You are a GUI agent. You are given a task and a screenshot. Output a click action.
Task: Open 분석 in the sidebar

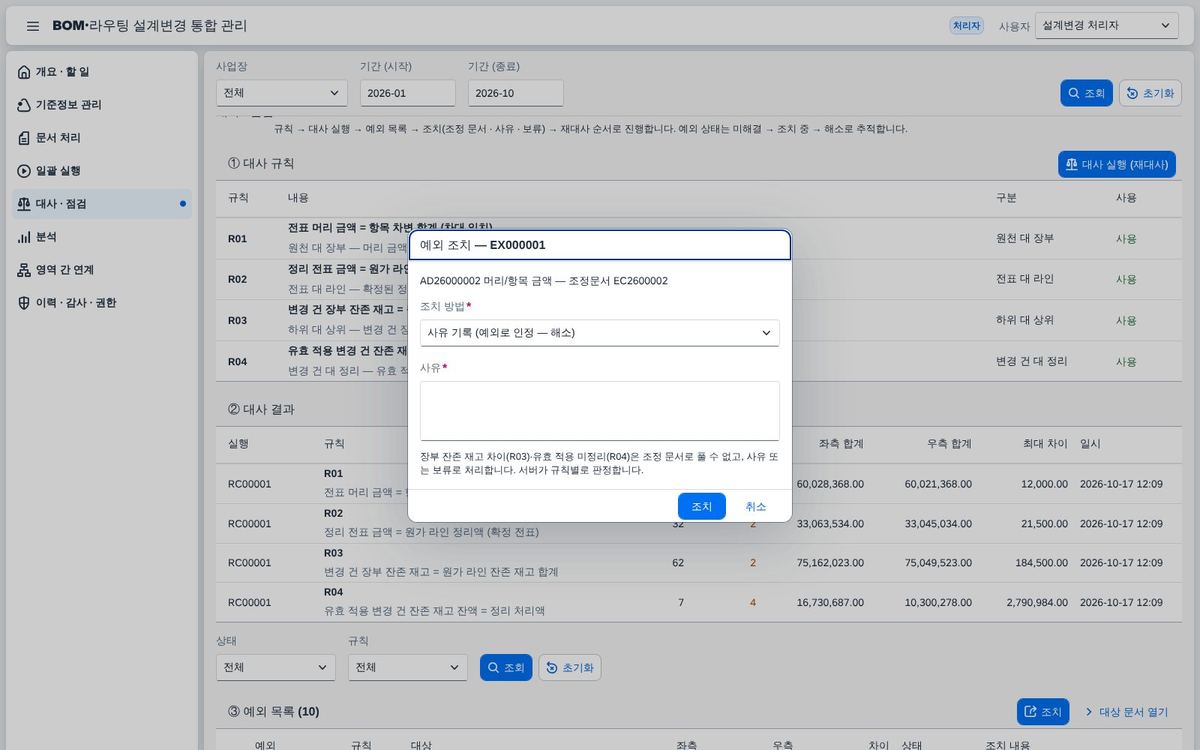tap(102, 237)
